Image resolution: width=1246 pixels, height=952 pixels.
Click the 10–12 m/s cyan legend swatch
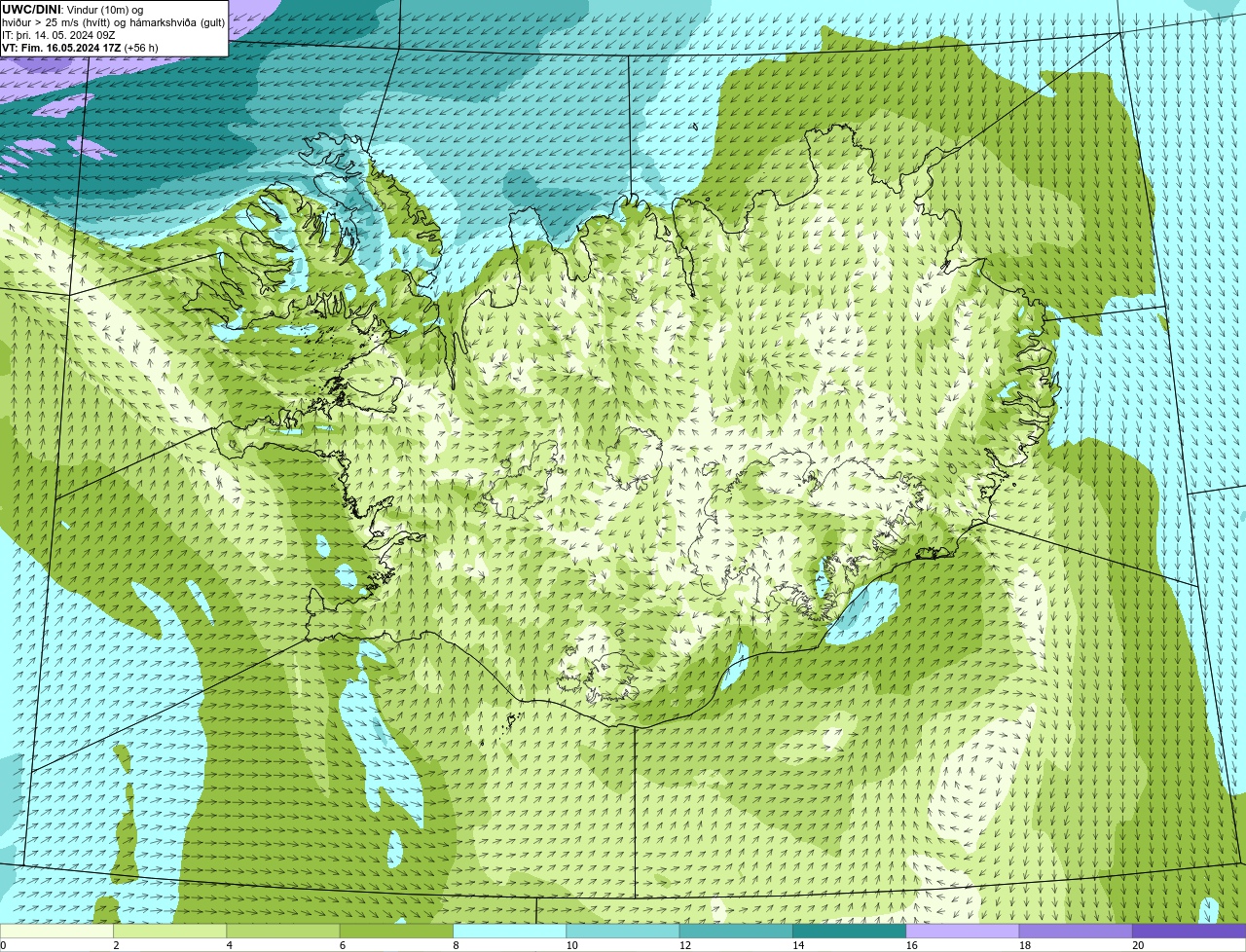(x=623, y=931)
